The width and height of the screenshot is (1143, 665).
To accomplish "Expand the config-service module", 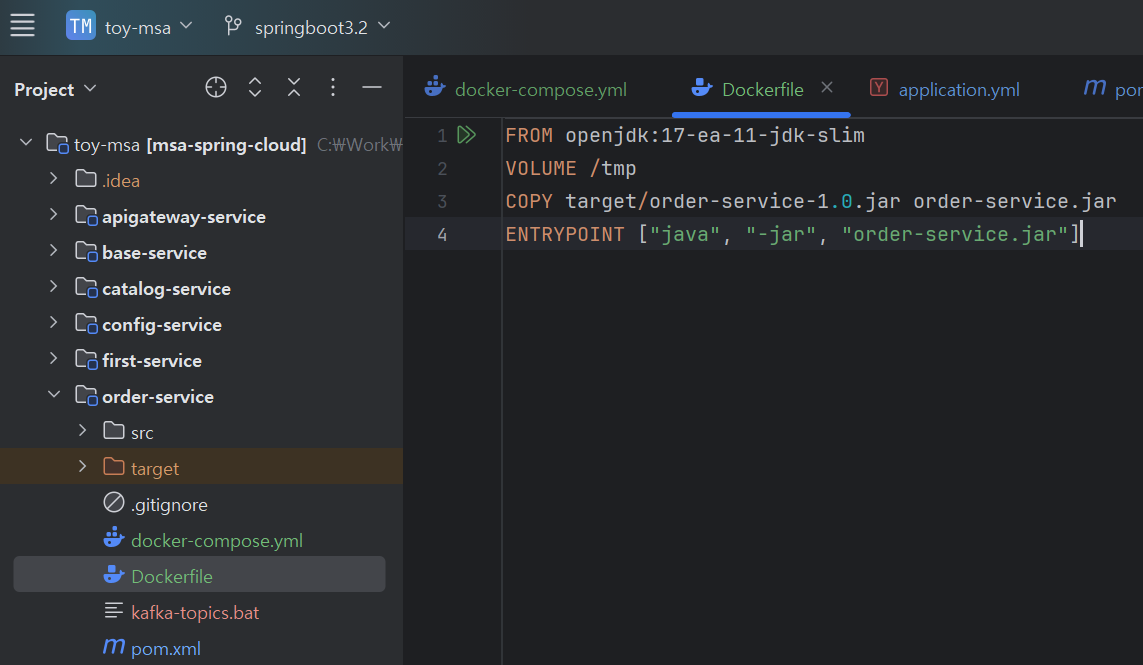I will [53, 323].
